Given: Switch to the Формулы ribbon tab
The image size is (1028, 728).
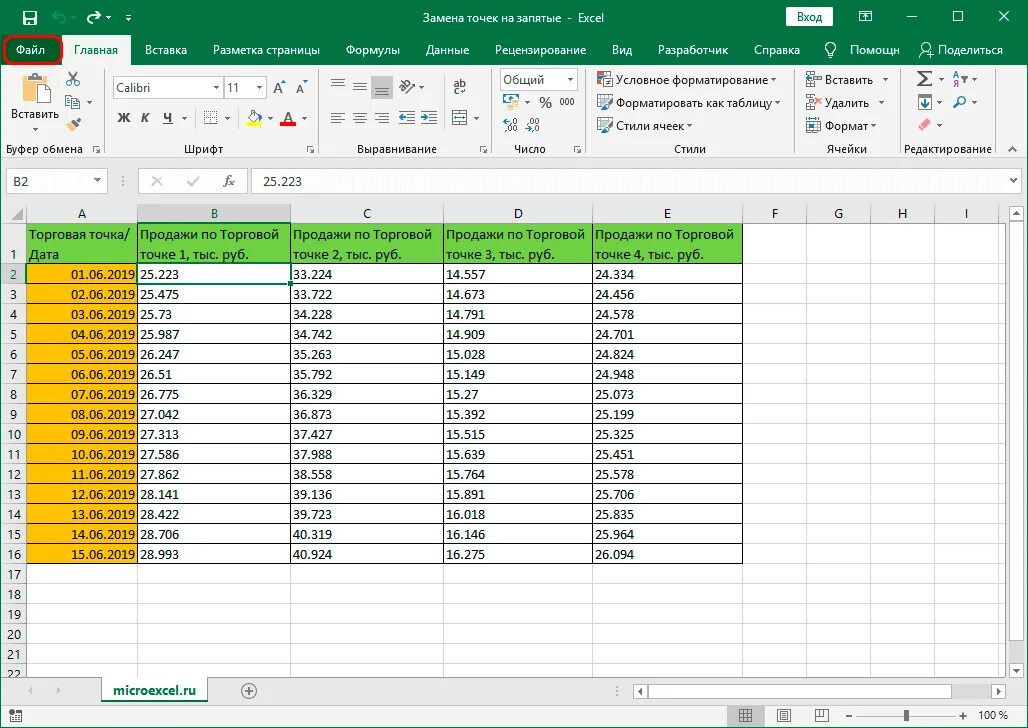Looking at the screenshot, I should coord(372,50).
